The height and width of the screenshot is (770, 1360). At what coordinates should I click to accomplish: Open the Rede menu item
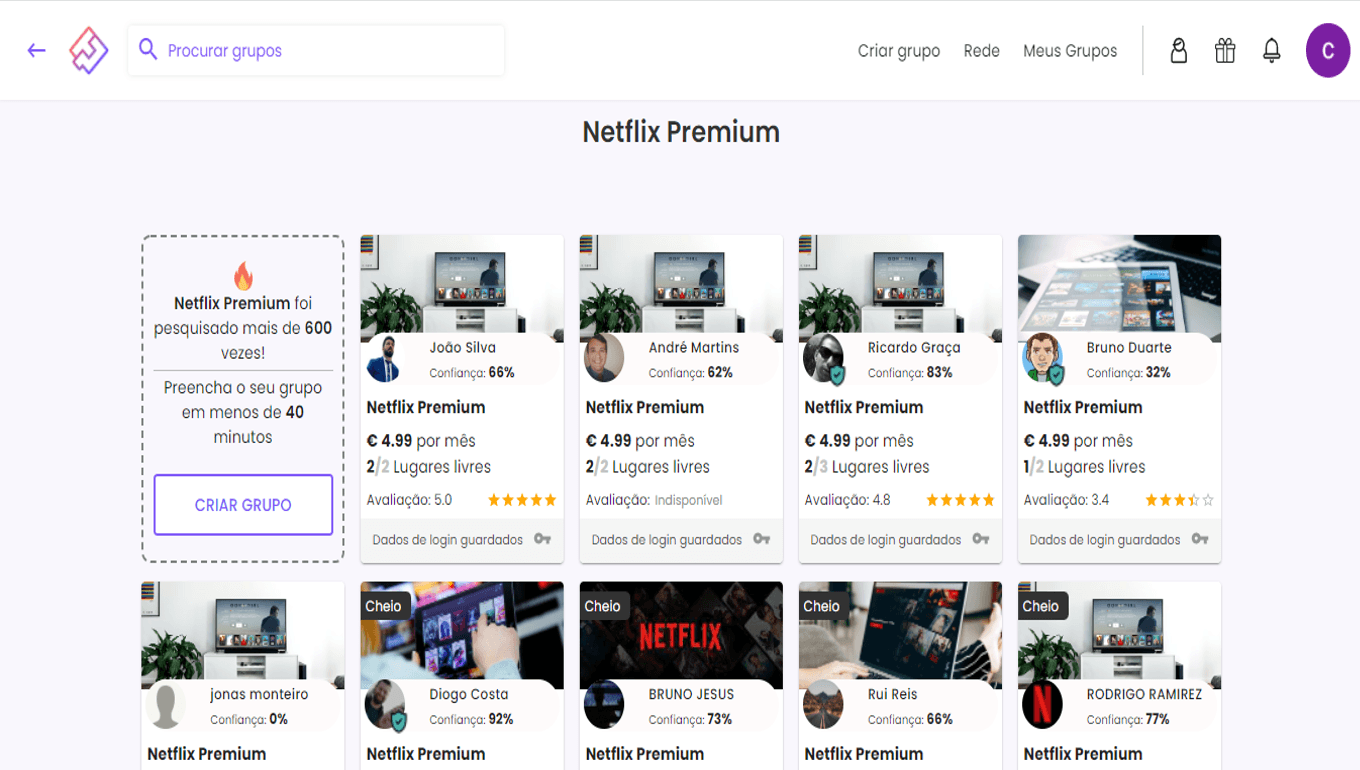pos(982,51)
